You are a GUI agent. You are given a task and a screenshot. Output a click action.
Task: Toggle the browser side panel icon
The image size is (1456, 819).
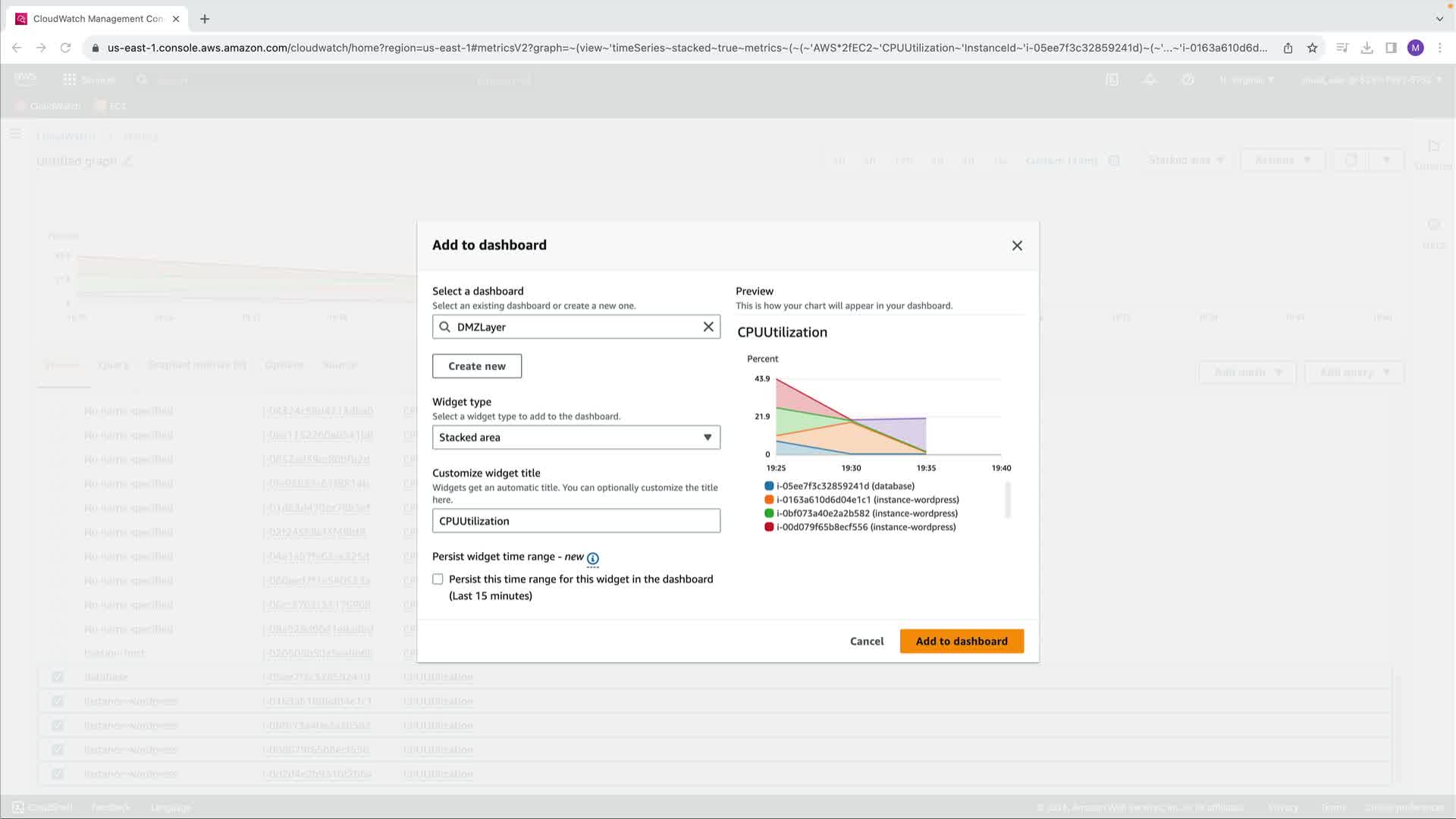1391,48
